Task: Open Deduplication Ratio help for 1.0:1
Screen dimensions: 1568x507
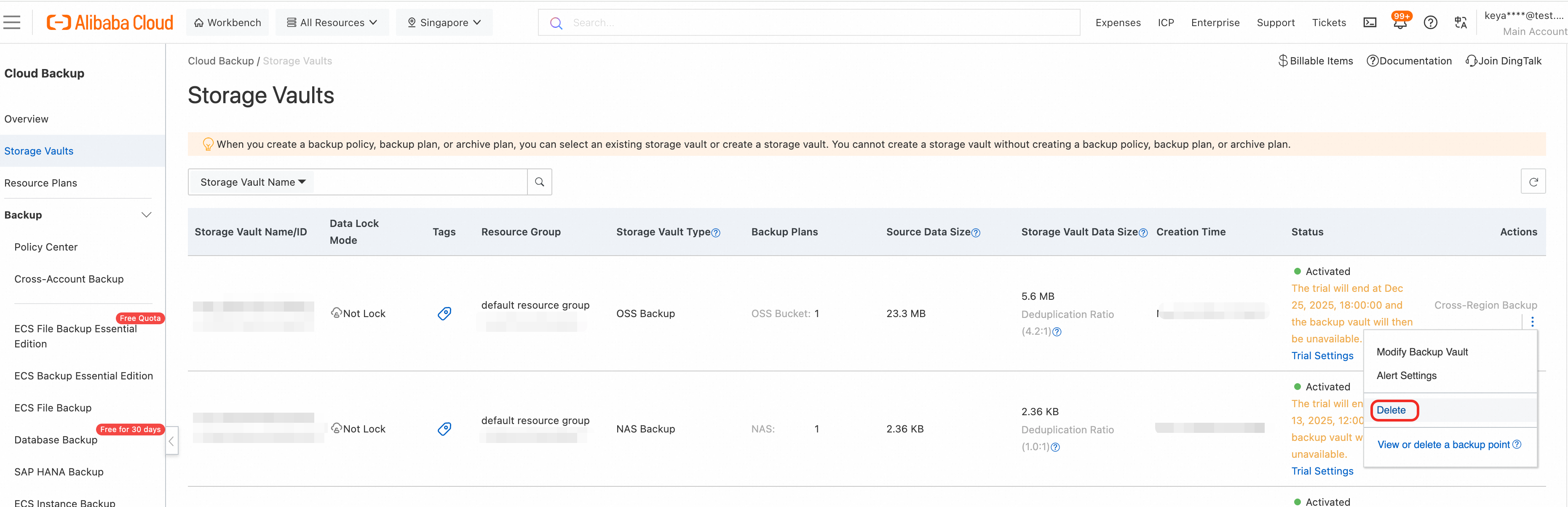Action: pos(1055,447)
